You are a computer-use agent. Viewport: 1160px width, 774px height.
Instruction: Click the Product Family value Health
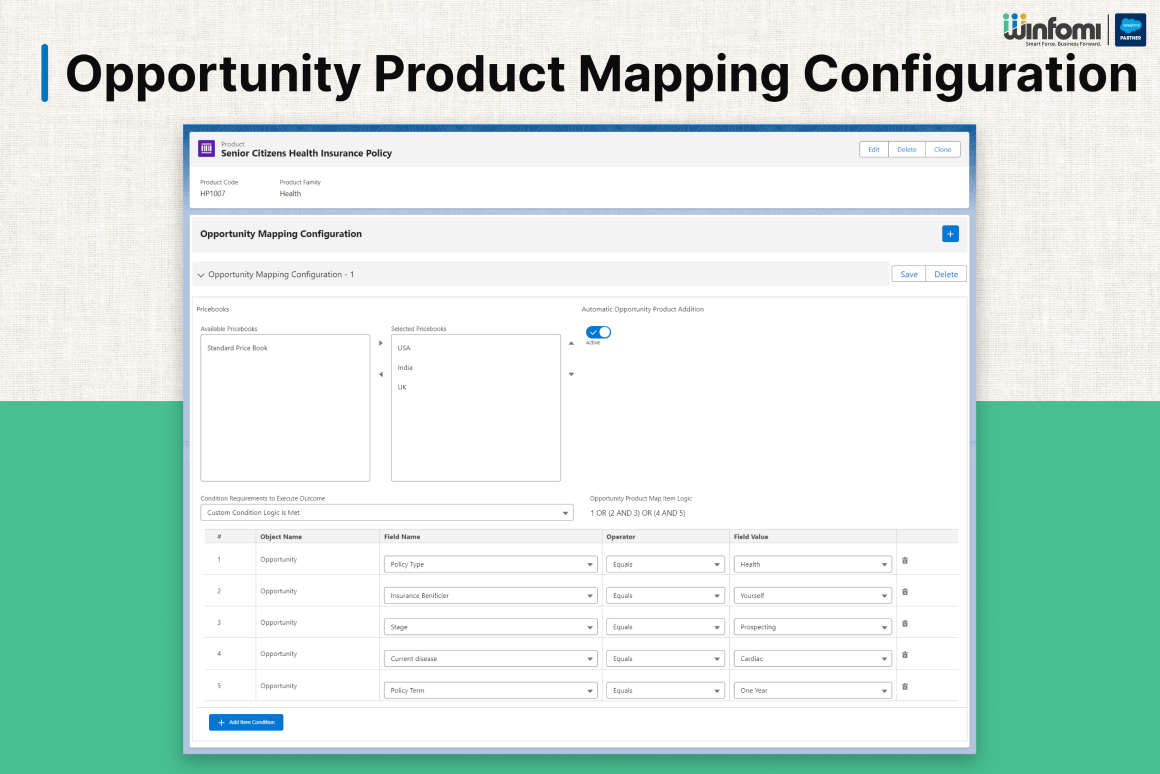[290, 194]
